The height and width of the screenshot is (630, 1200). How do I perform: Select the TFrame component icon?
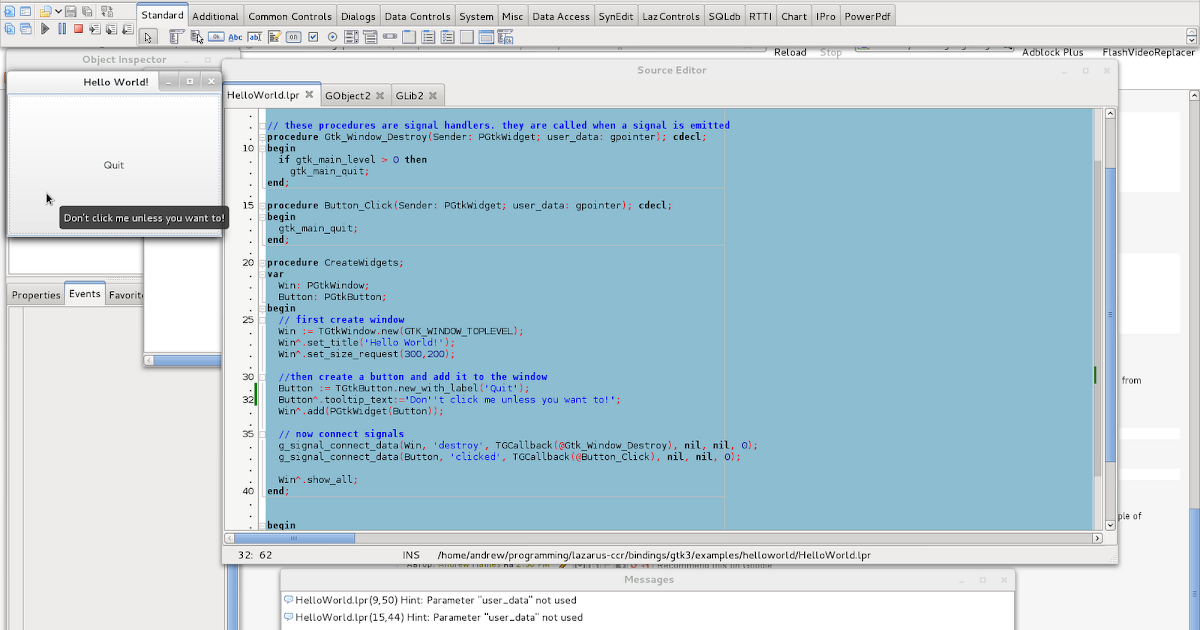pos(486,37)
